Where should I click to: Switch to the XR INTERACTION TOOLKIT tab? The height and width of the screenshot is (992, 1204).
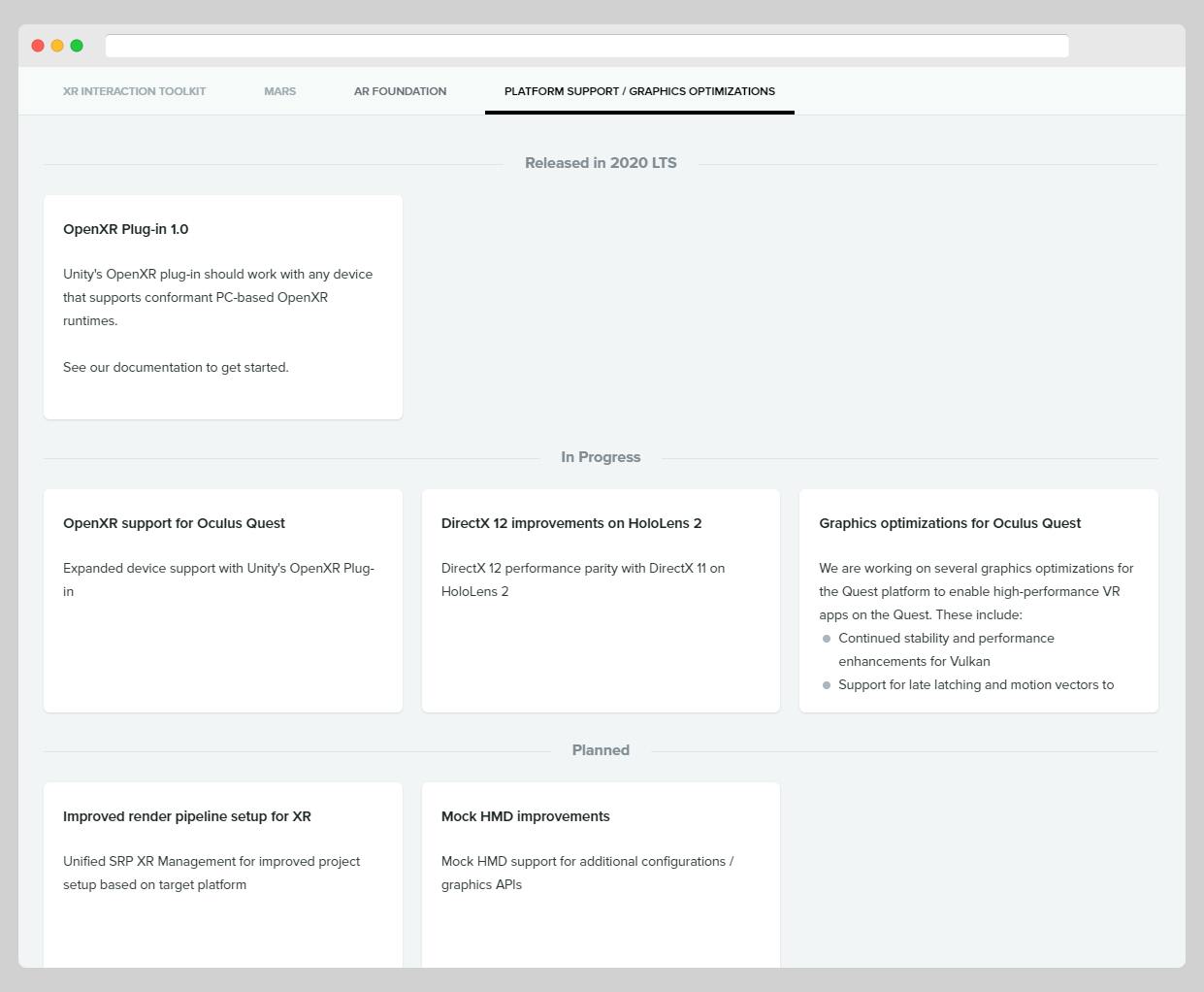(x=134, y=91)
